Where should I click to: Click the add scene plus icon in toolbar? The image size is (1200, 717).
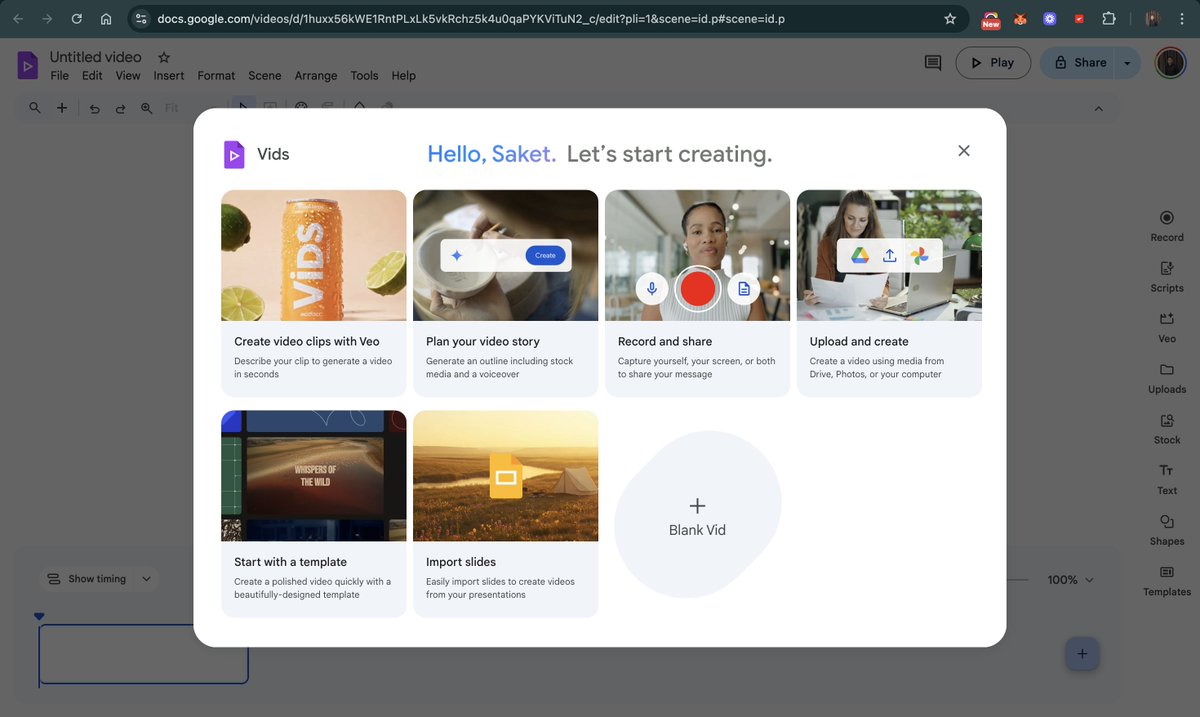pos(62,108)
